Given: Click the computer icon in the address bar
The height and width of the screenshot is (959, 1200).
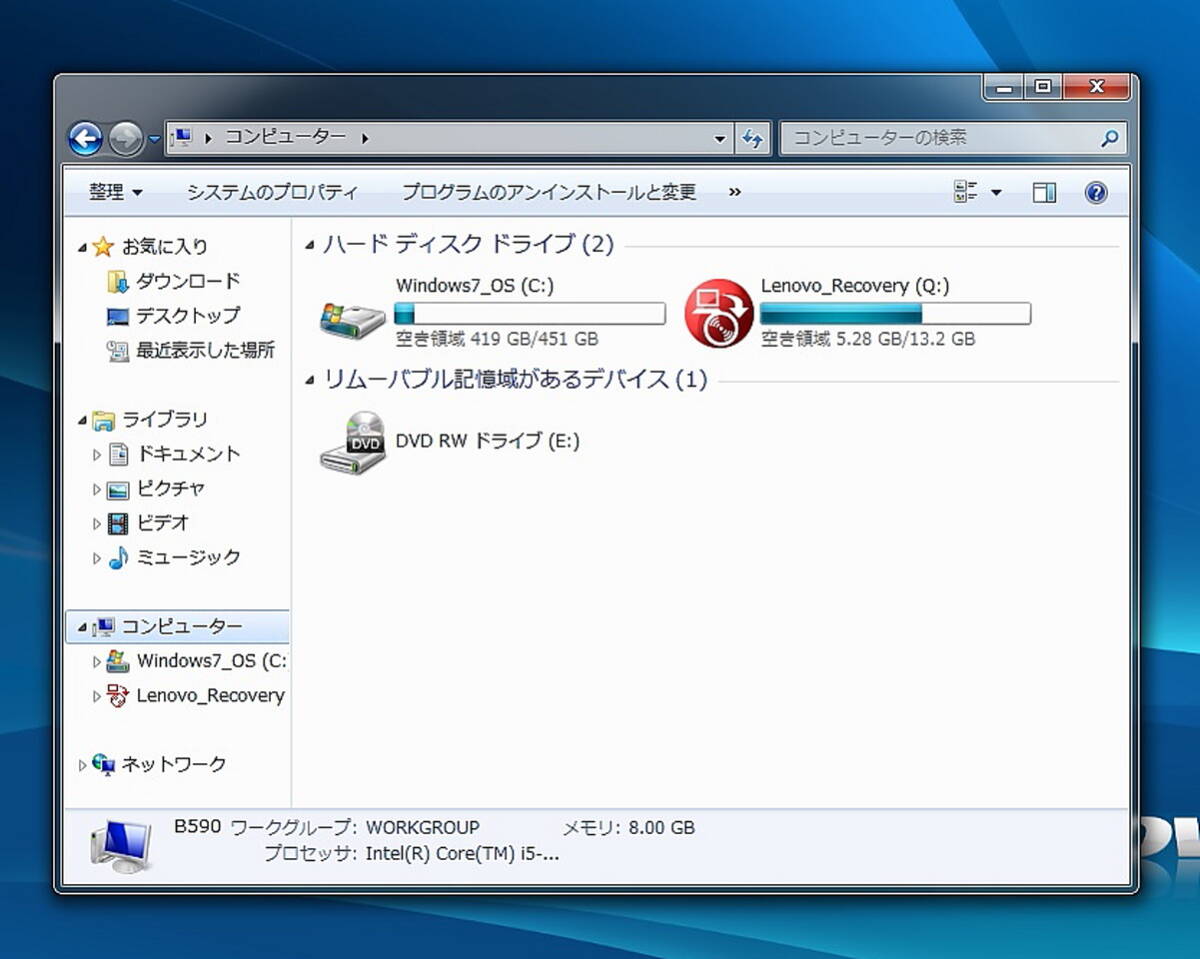Looking at the screenshot, I should coord(182,137).
